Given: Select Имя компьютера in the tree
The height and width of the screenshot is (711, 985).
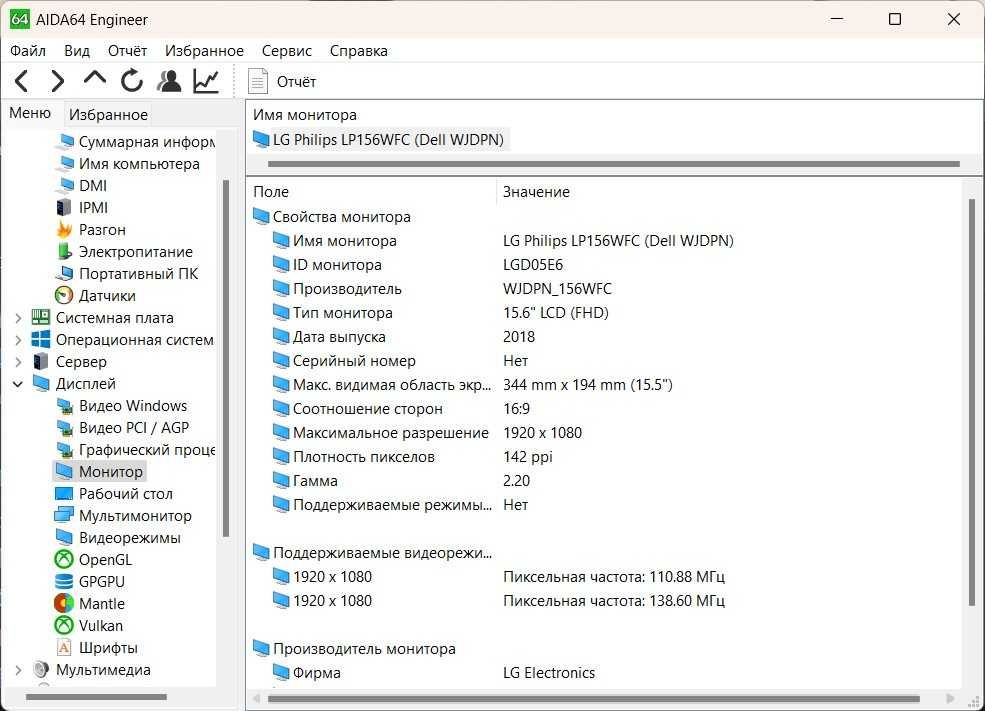Looking at the screenshot, I should tap(128, 164).
